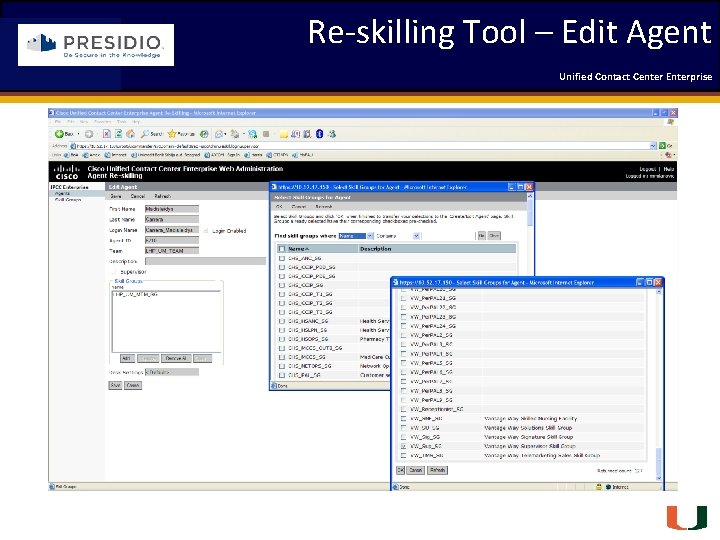This screenshot has height=540, width=720.
Task: Toggle the Supervisor checkbox in Edit Agent
Action: point(114,272)
